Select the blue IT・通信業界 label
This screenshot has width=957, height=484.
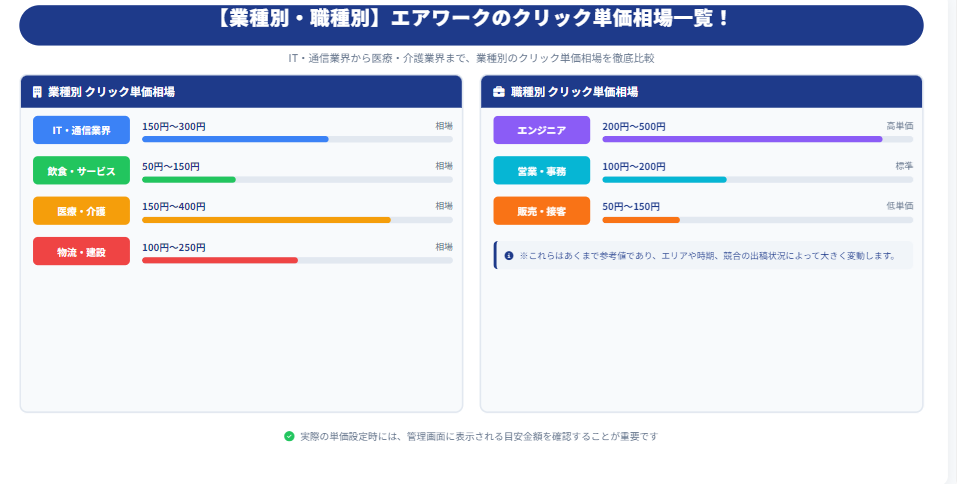81,131
